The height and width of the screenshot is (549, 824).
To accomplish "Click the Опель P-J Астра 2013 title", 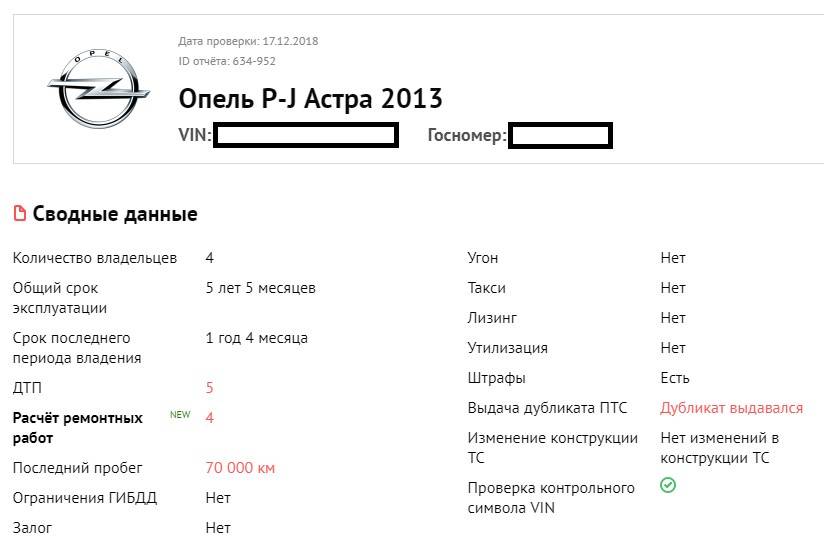I will click(310, 99).
